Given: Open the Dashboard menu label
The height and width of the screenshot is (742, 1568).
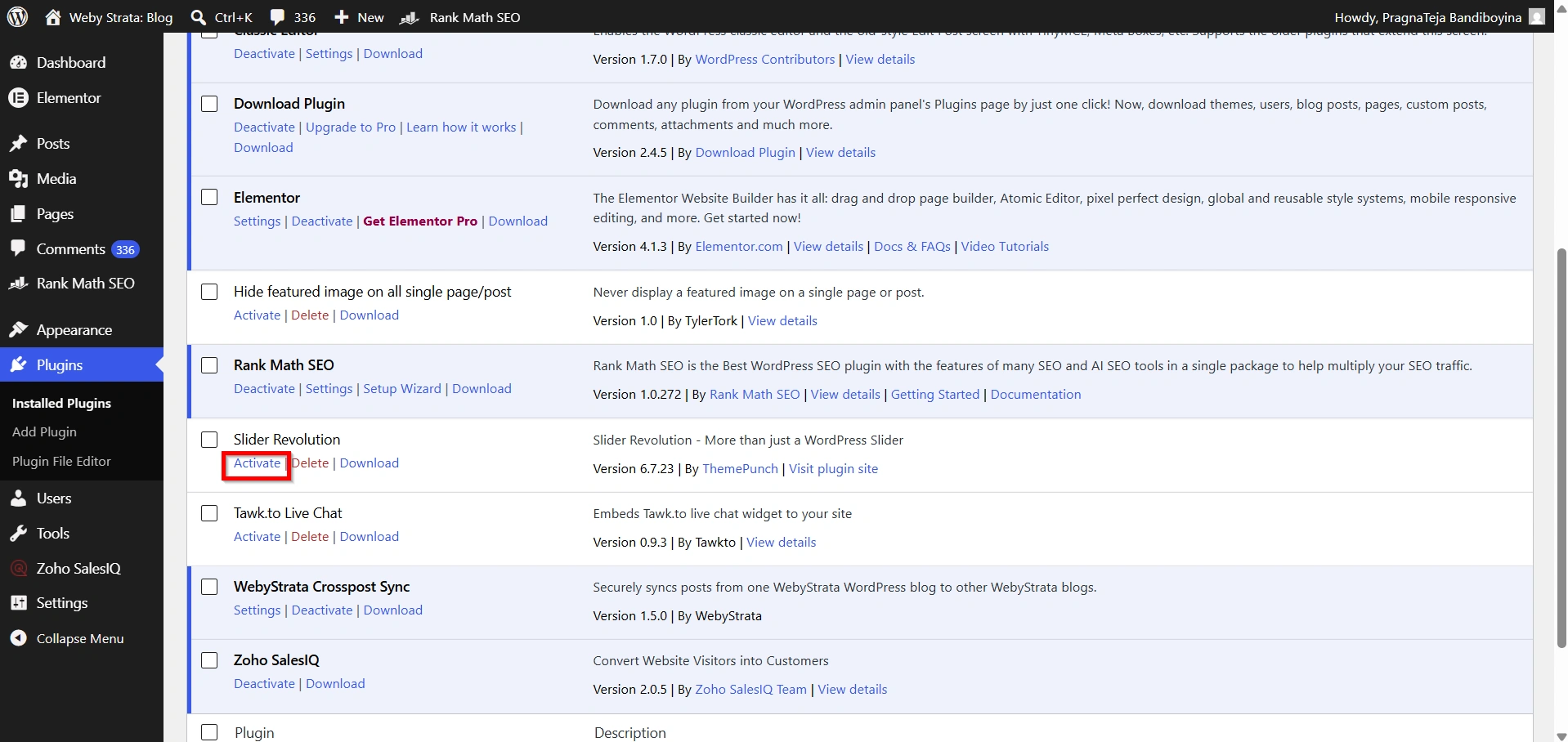Looking at the screenshot, I should click(71, 63).
